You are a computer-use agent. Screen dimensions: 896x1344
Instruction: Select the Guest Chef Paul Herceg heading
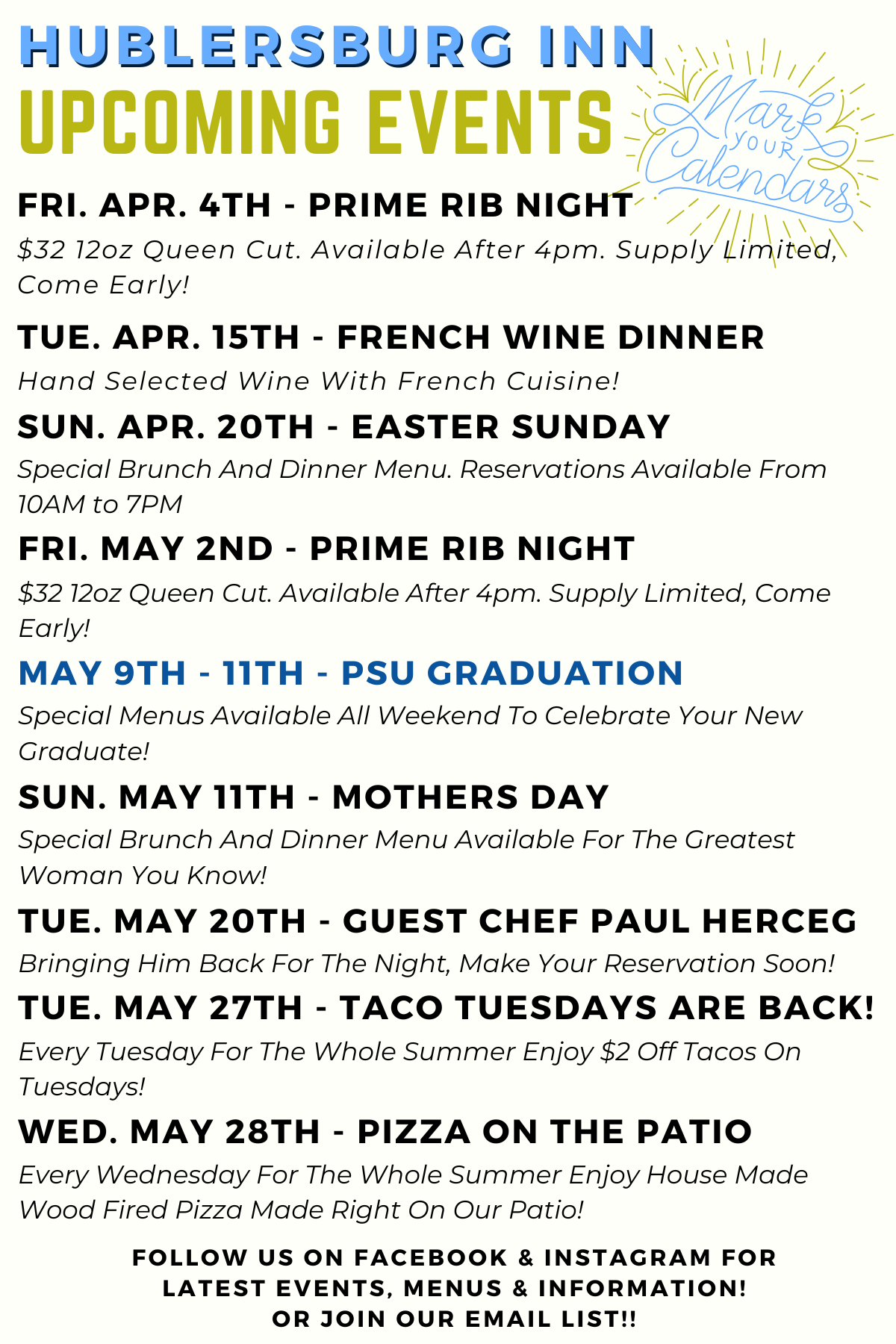pyautogui.click(x=438, y=921)
